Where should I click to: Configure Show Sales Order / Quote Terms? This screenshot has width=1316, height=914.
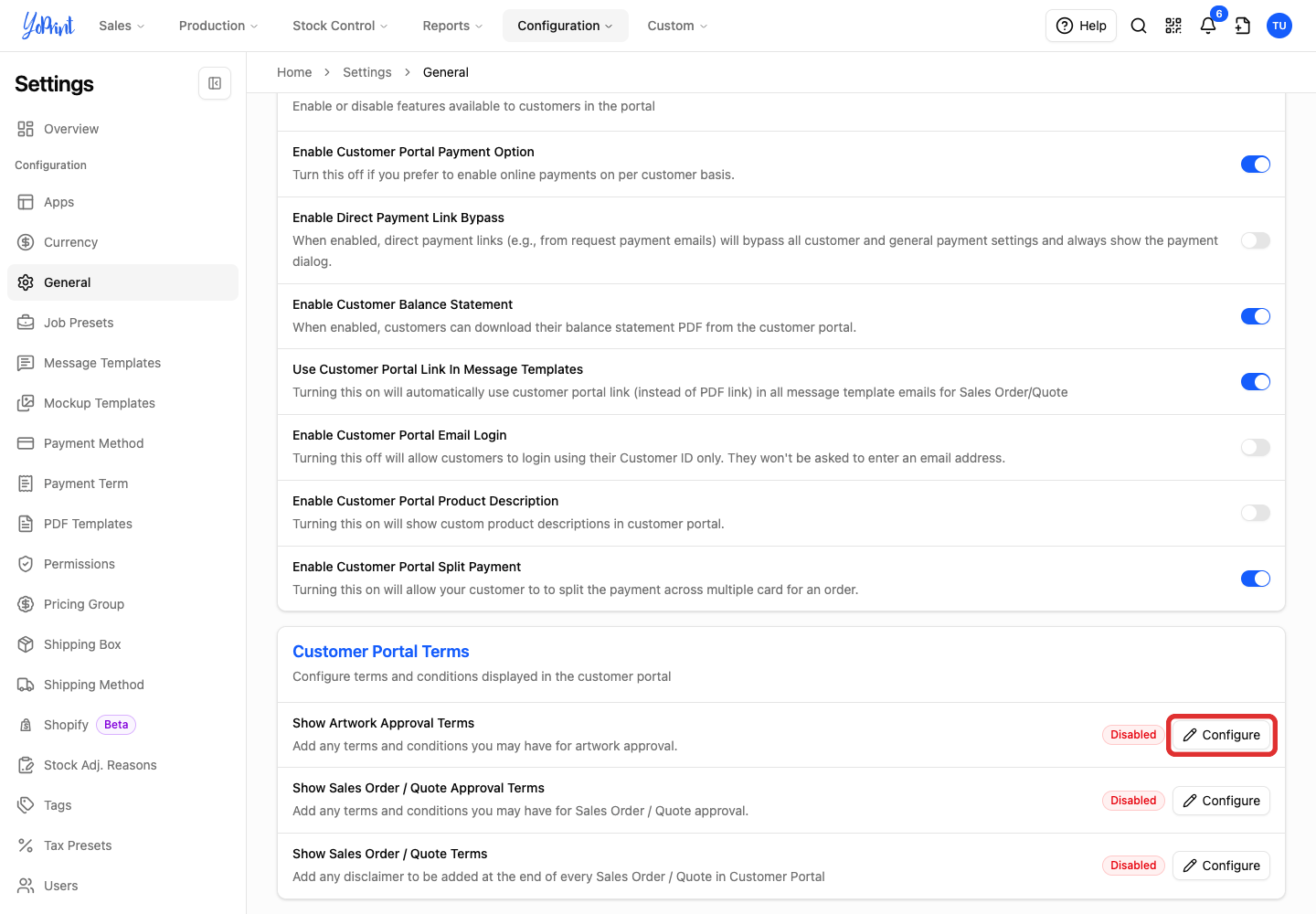pos(1221,866)
